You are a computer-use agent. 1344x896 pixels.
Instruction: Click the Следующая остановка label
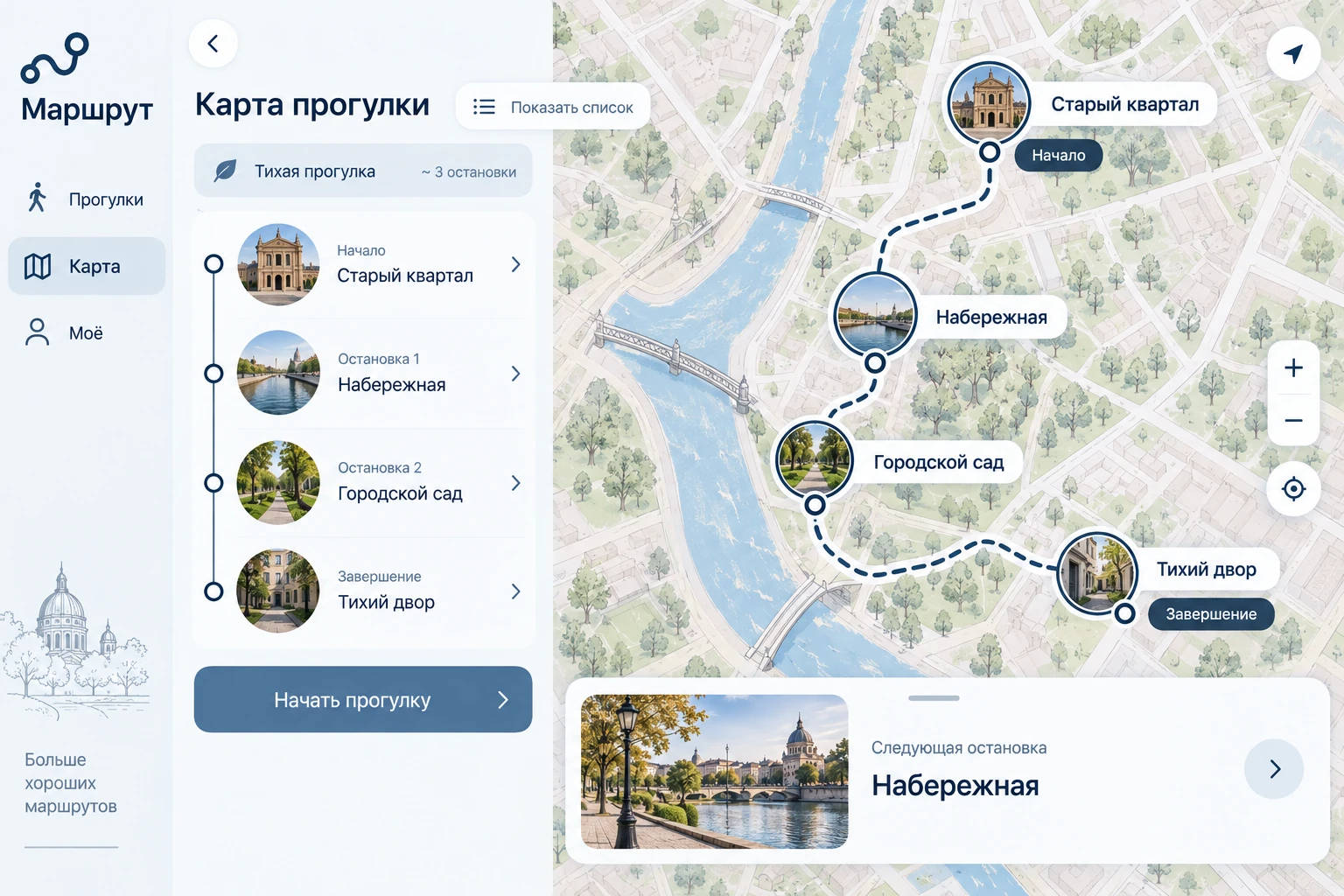959,748
